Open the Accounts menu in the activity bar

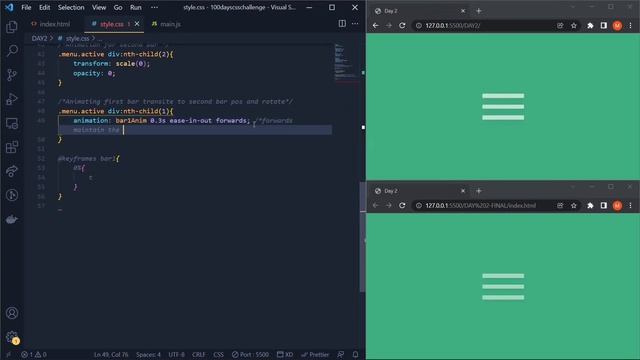[x=12, y=313]
